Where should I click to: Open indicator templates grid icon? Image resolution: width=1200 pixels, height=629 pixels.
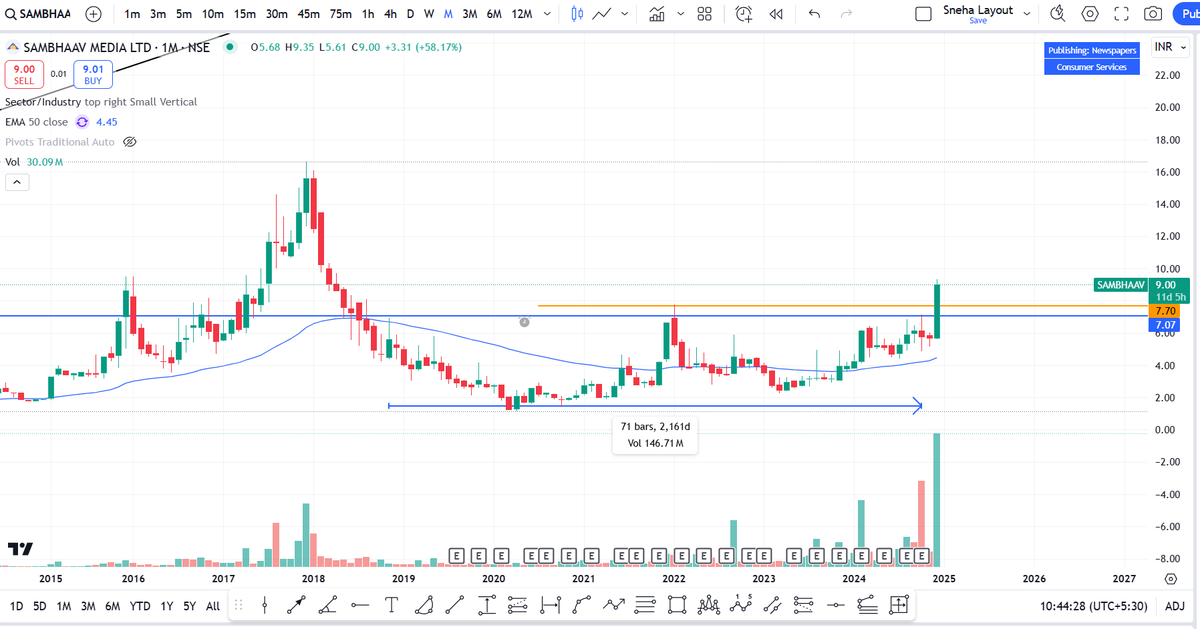click(705, 14)
